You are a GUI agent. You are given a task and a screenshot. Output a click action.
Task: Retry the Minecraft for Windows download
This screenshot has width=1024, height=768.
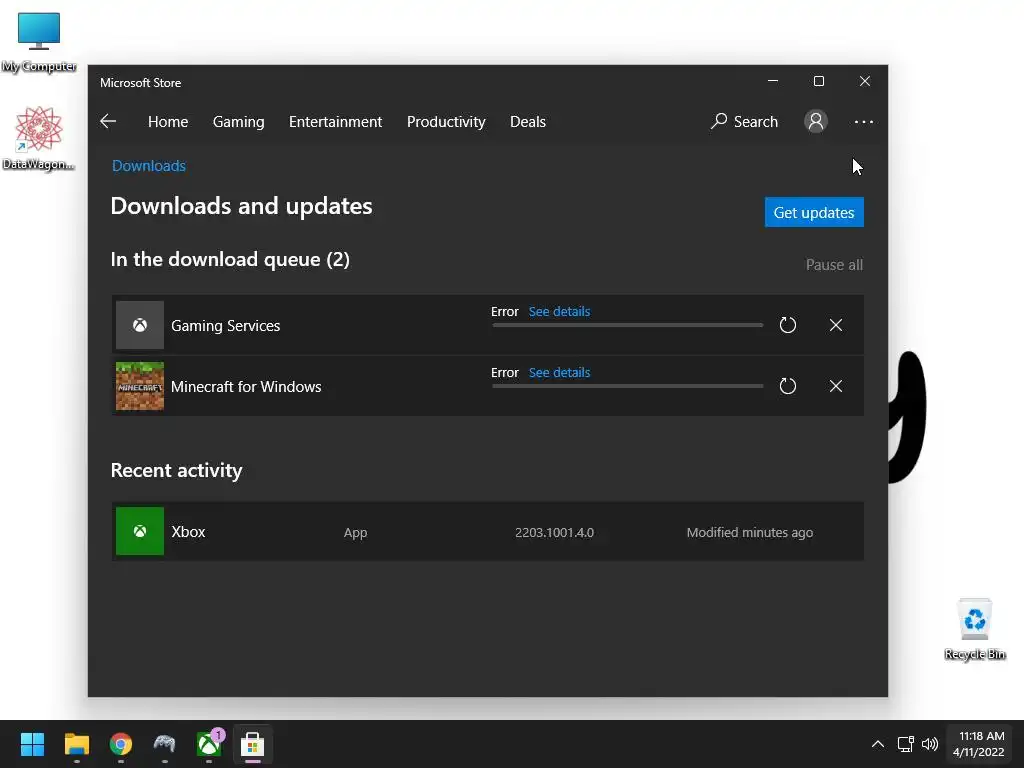[788, 386]
